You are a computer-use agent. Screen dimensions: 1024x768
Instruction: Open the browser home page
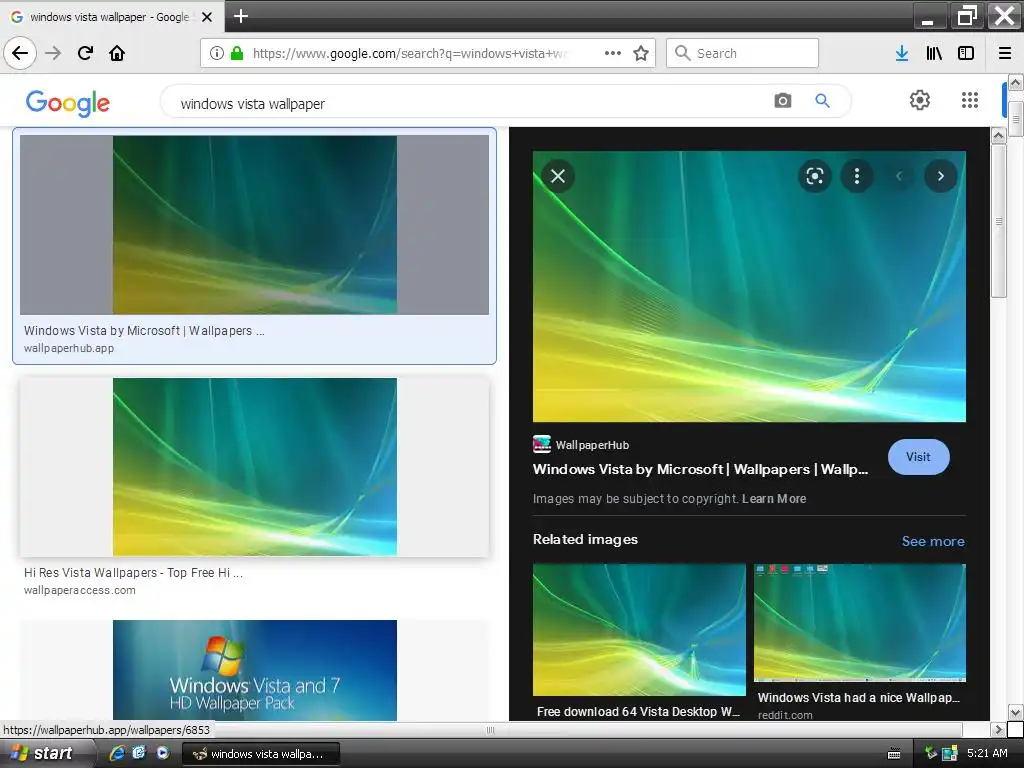click(x=117, y=53)
